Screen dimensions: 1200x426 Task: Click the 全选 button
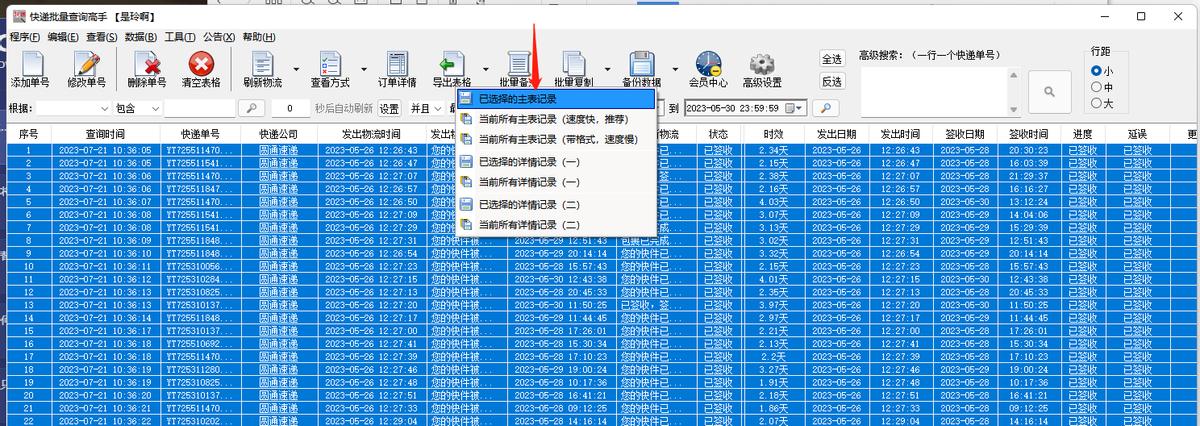(832, 59)
